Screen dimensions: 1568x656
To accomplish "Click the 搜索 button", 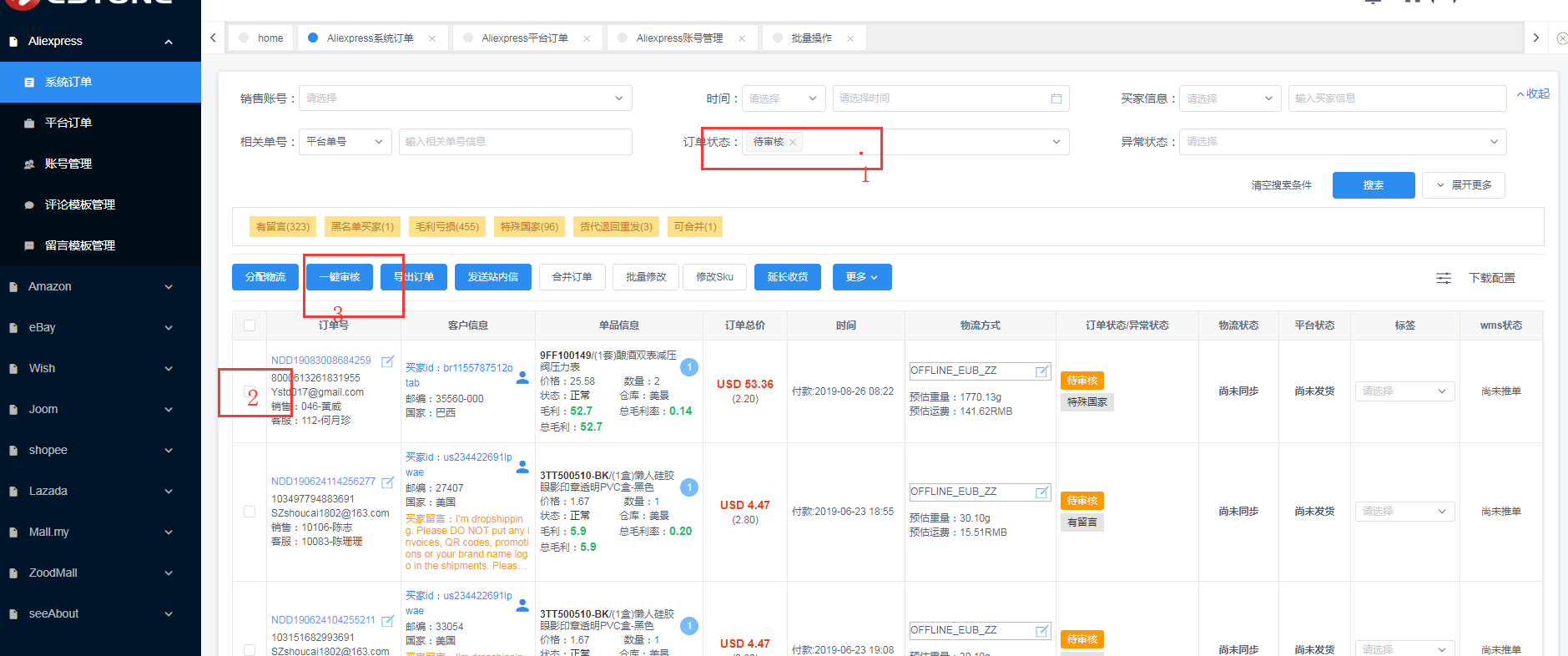I will point(1373,185).
